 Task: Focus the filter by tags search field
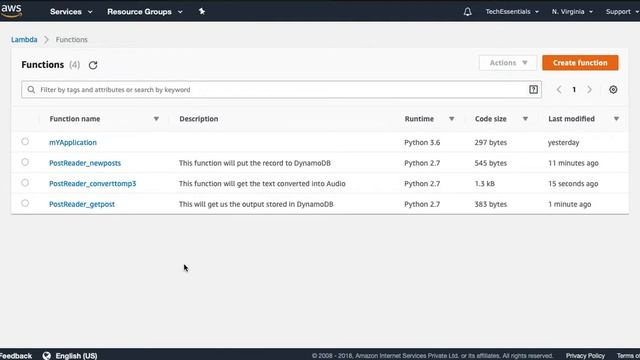pyautogui.click(x=281, y=89)
